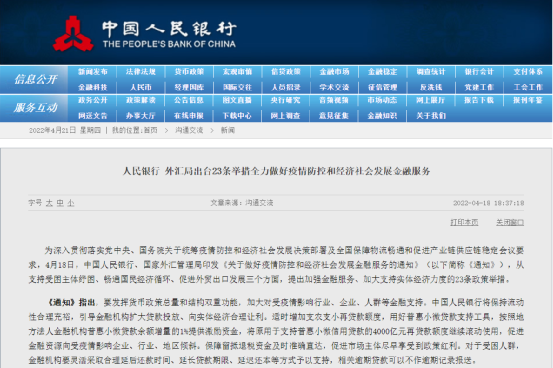This screenshot has width=553, height=368.
Task: Open the 宏观审慎 menu item
Action: [x=237, y=72]
